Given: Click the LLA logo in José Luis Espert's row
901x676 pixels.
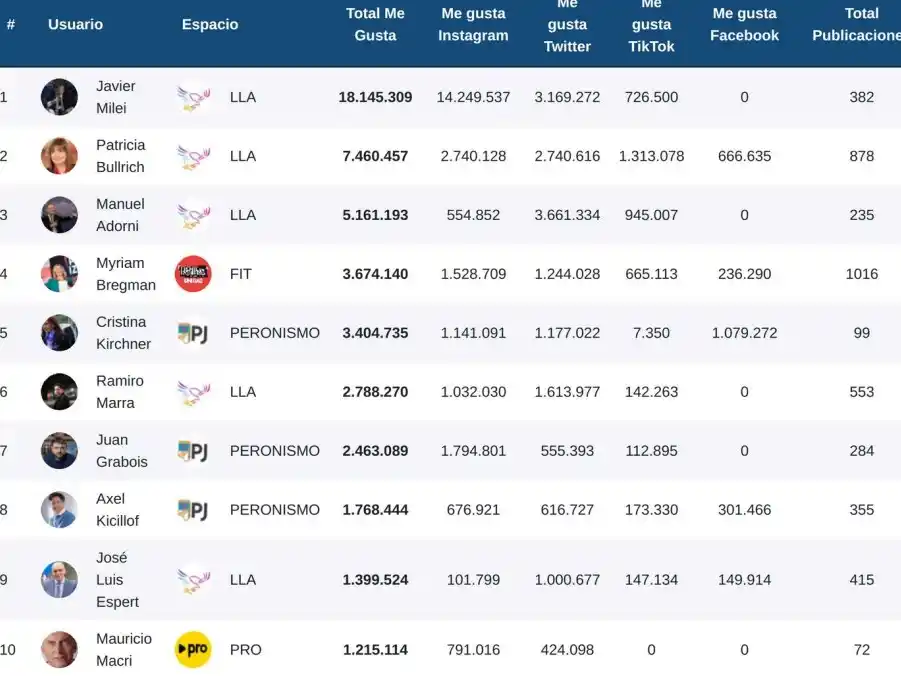Looking at the screenshot, I should (x=193, y=580).
